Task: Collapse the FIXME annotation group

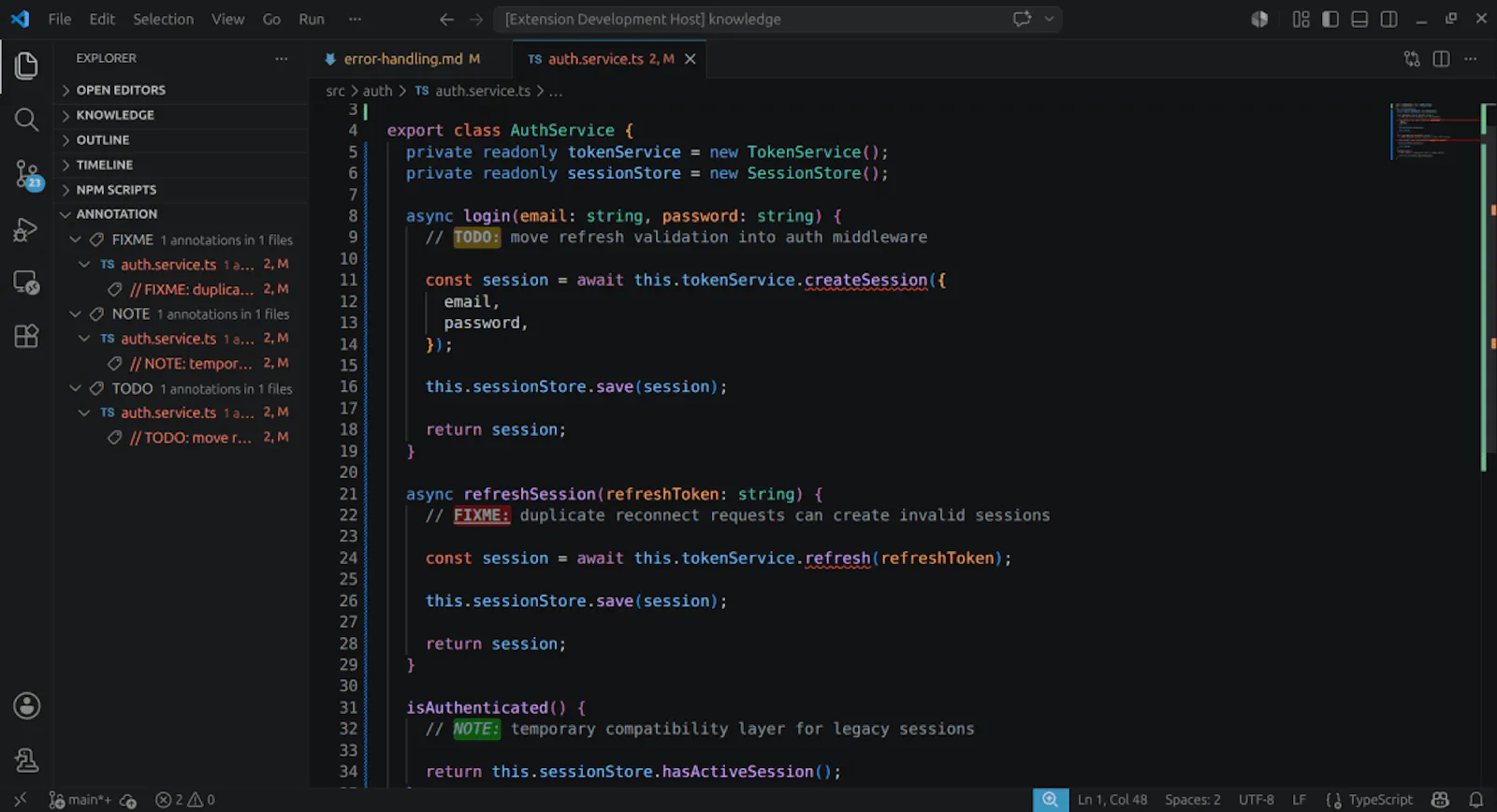Action: coord(181,239)
